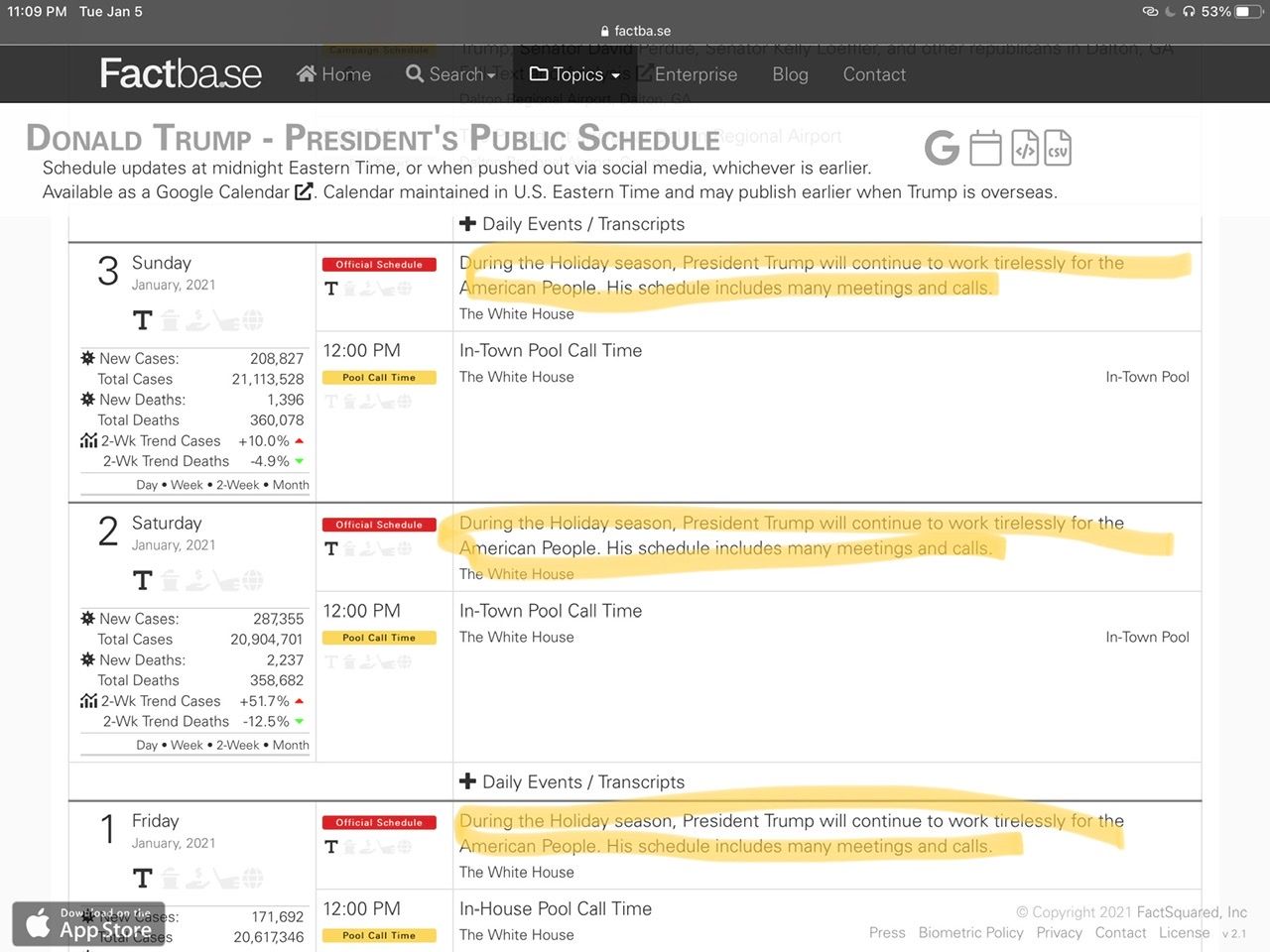
Task: Click the faded globe icon under Sunday's date
Action: point(254,320)
